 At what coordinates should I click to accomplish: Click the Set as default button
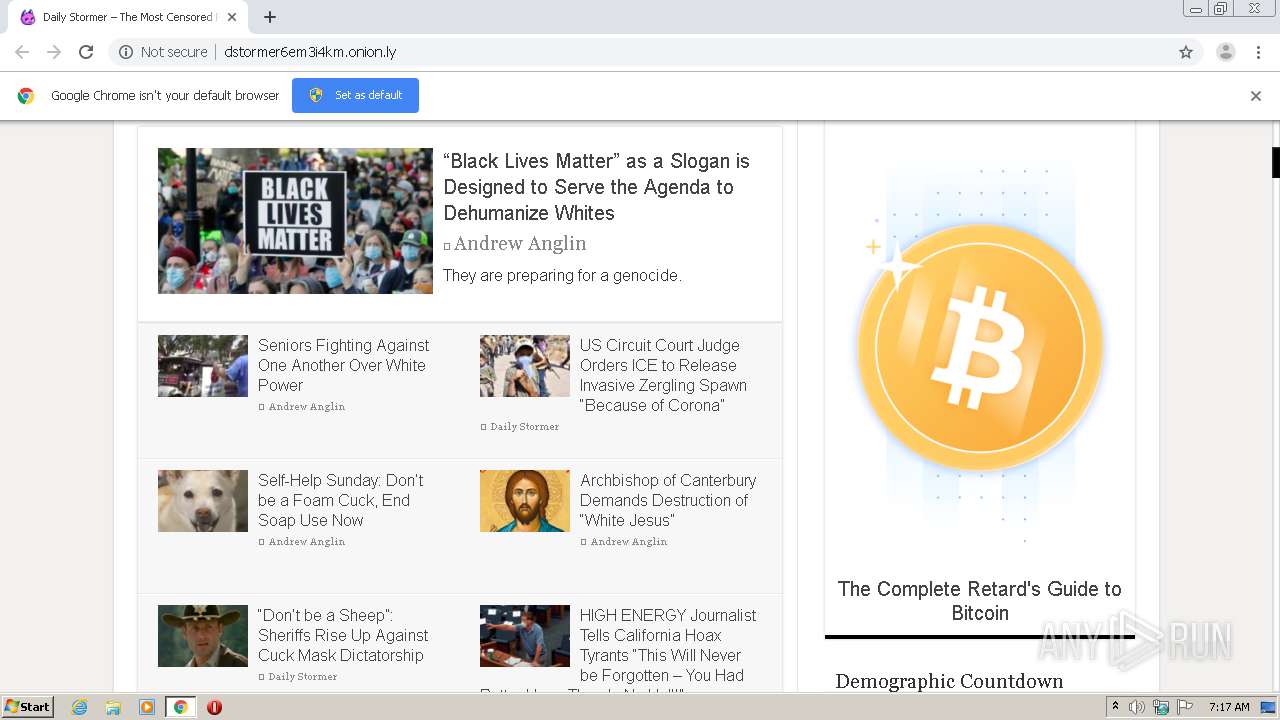(x=355, y=95)
